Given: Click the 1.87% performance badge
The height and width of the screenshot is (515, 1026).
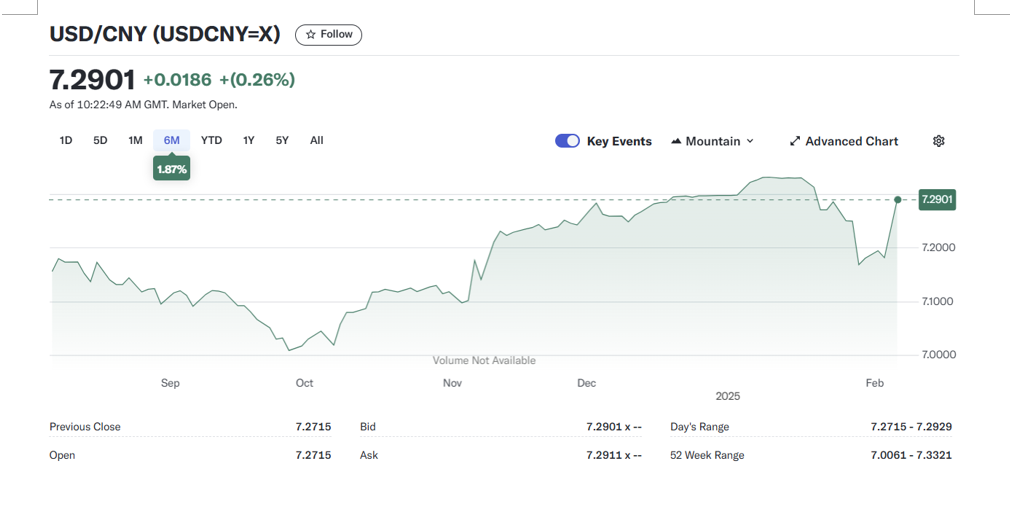Looking at the screenshot, I should 172,170.
